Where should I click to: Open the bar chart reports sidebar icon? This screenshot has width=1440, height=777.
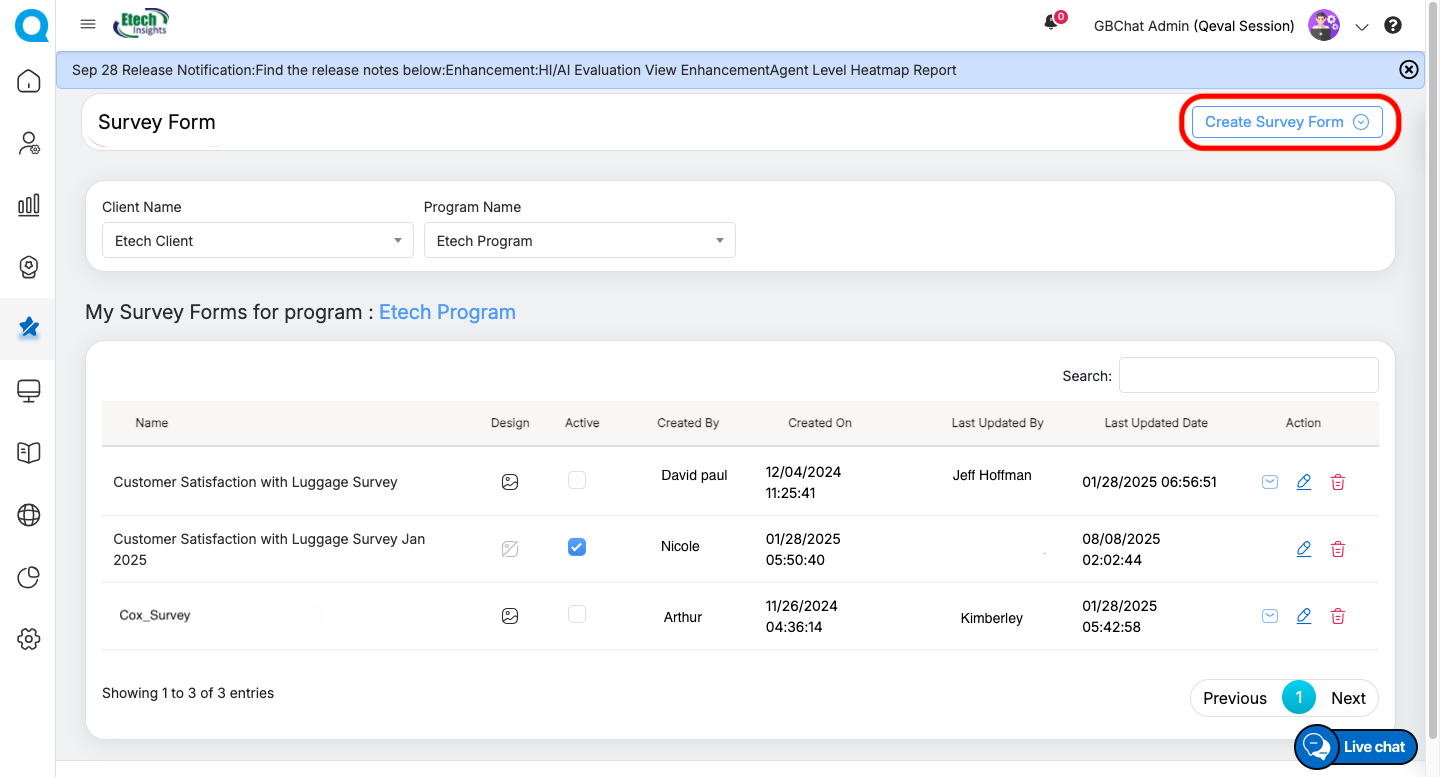point(28,205)
